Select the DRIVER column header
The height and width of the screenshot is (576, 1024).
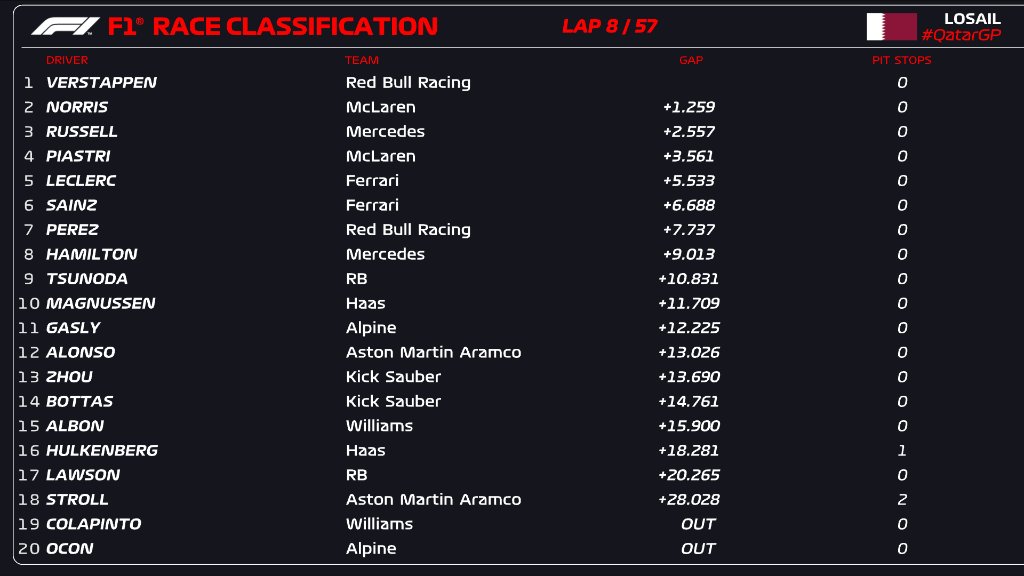pyautogui.click(x=67, y=60)
